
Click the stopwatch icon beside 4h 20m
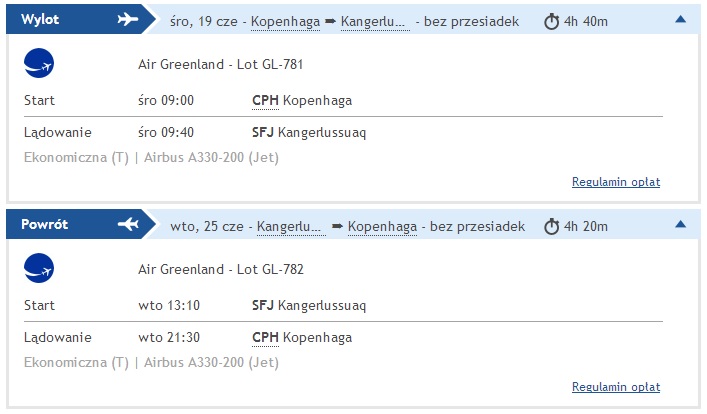click(551, 226)
